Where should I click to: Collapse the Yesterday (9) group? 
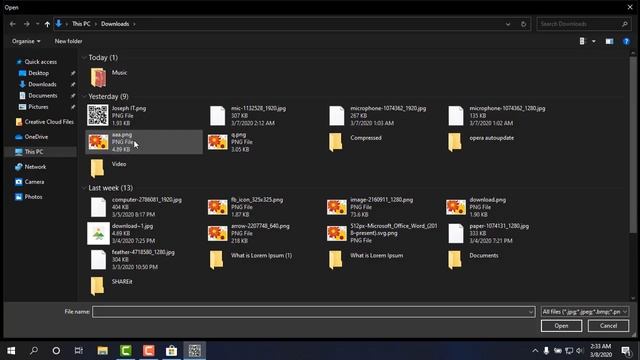[x=84, y=96]
